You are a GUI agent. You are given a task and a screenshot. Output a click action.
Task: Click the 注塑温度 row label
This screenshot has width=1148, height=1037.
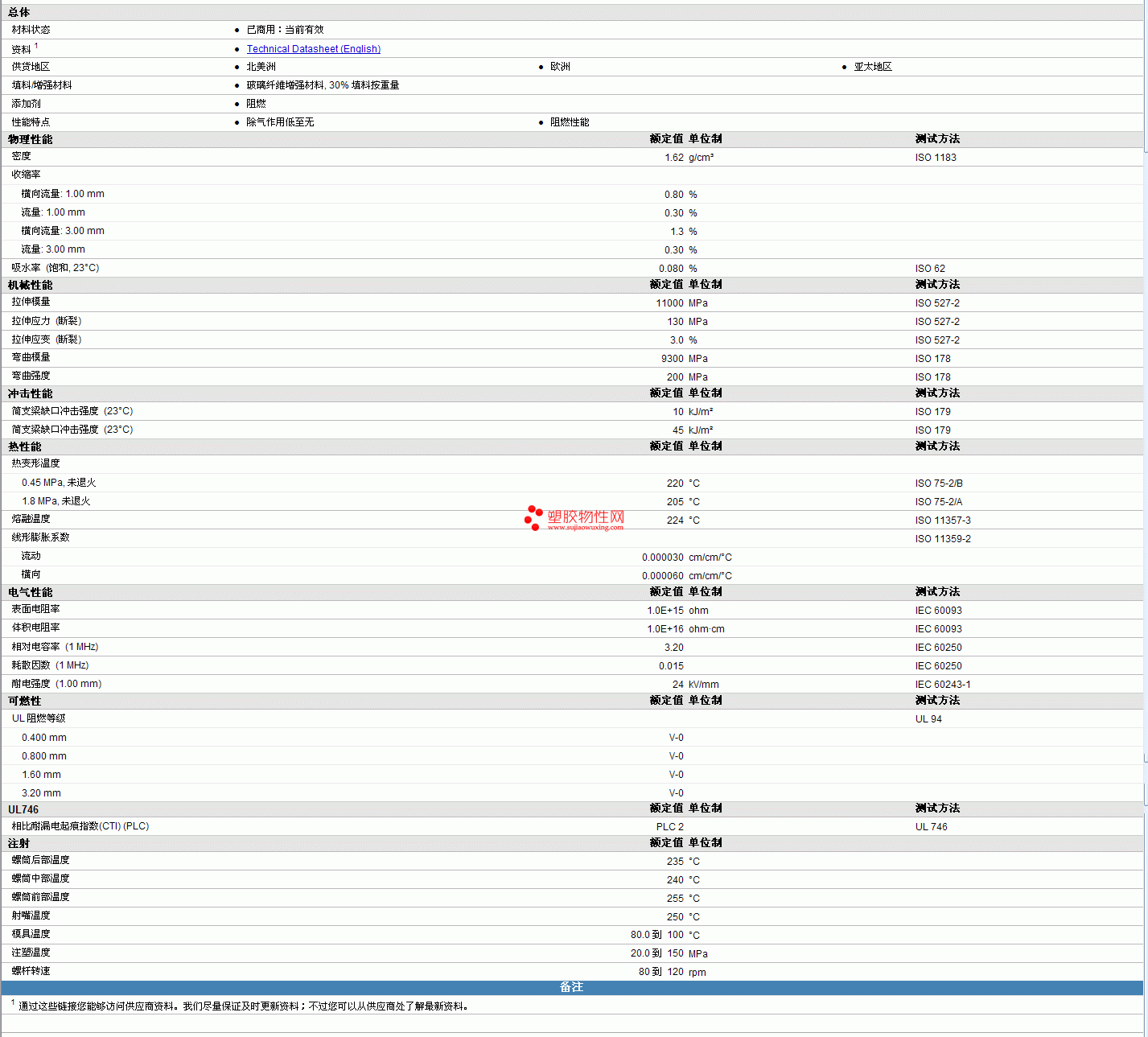[31, 953]
